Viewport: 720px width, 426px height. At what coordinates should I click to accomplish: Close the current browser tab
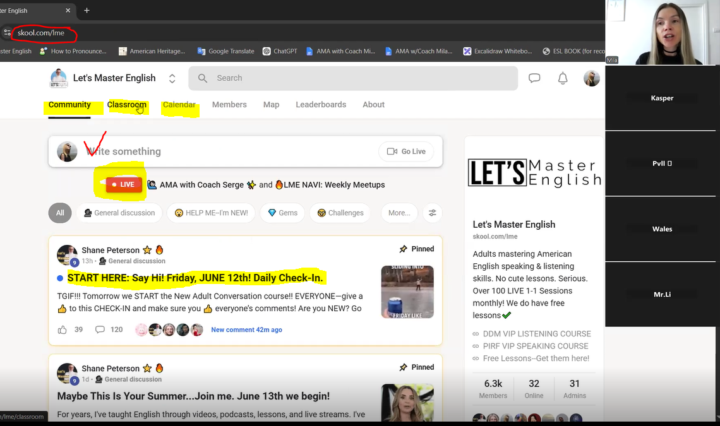click(x=68, y=10)
